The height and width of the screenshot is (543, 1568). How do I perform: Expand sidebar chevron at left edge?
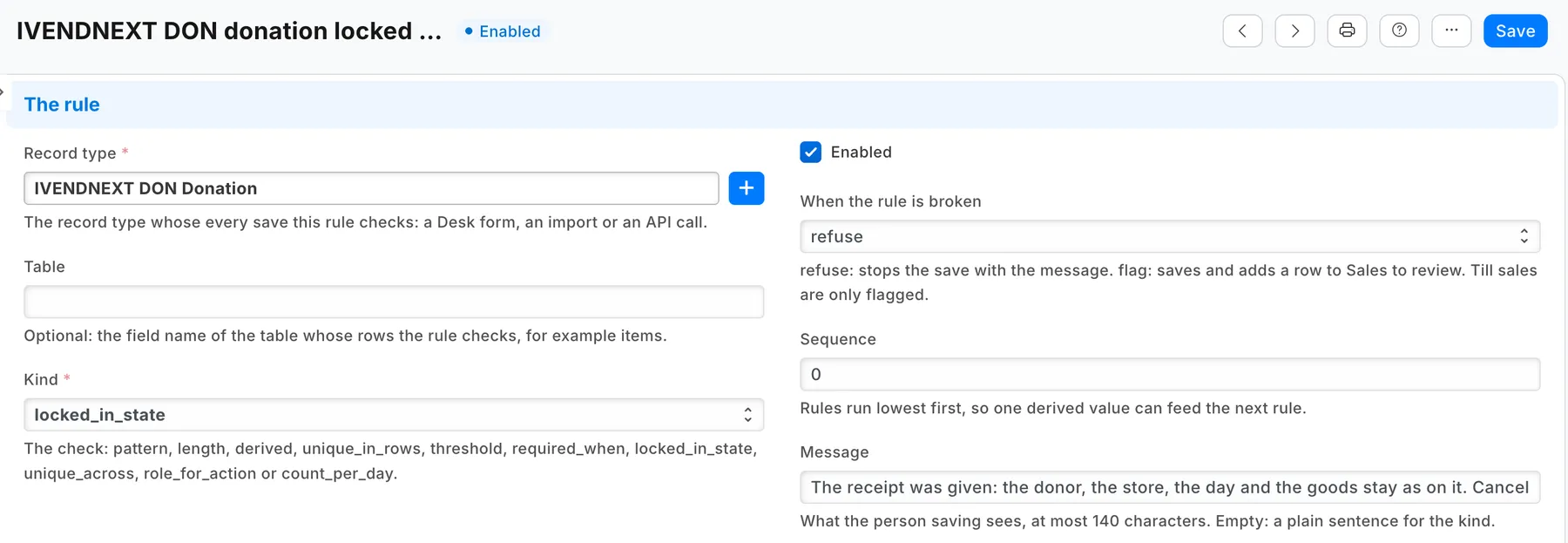pyautogui.click(x=3, y=92)
